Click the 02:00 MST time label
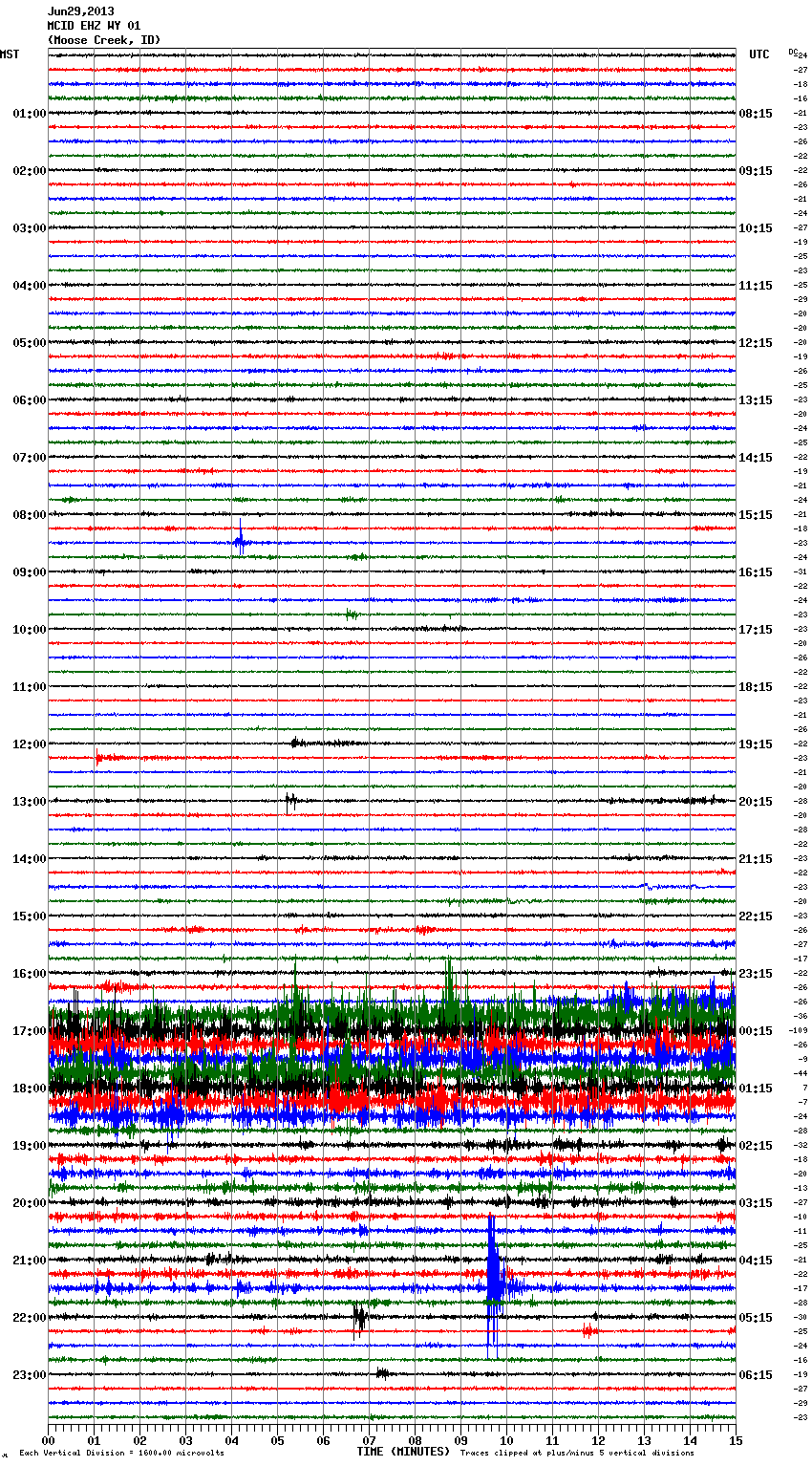This screenshot has width=812, height=1466. tap(30, 171)
